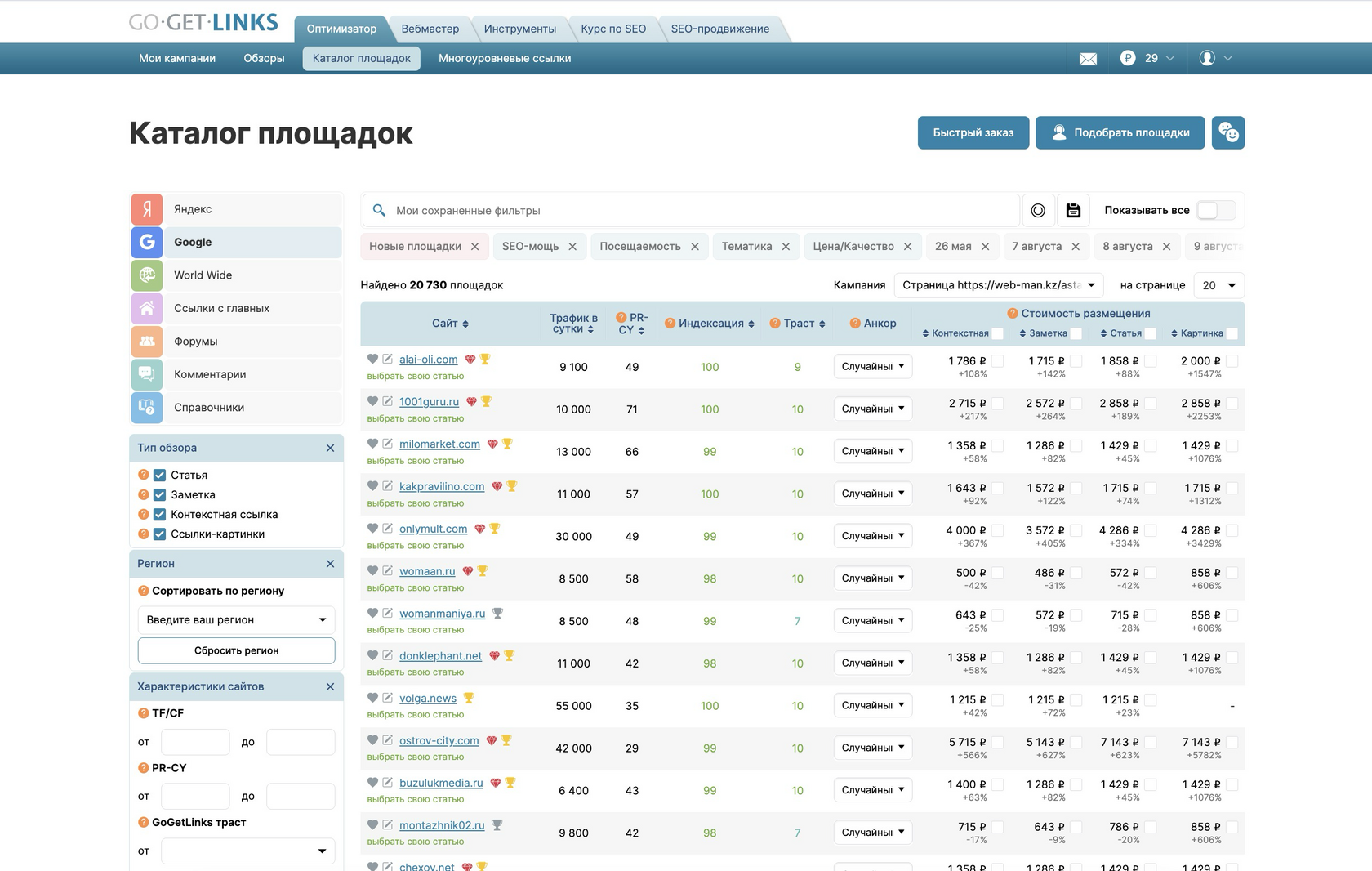The height and width of the screenshot is (871, 1372).
Task: Open the user profile avatar icon
Action: [1207, 58]
